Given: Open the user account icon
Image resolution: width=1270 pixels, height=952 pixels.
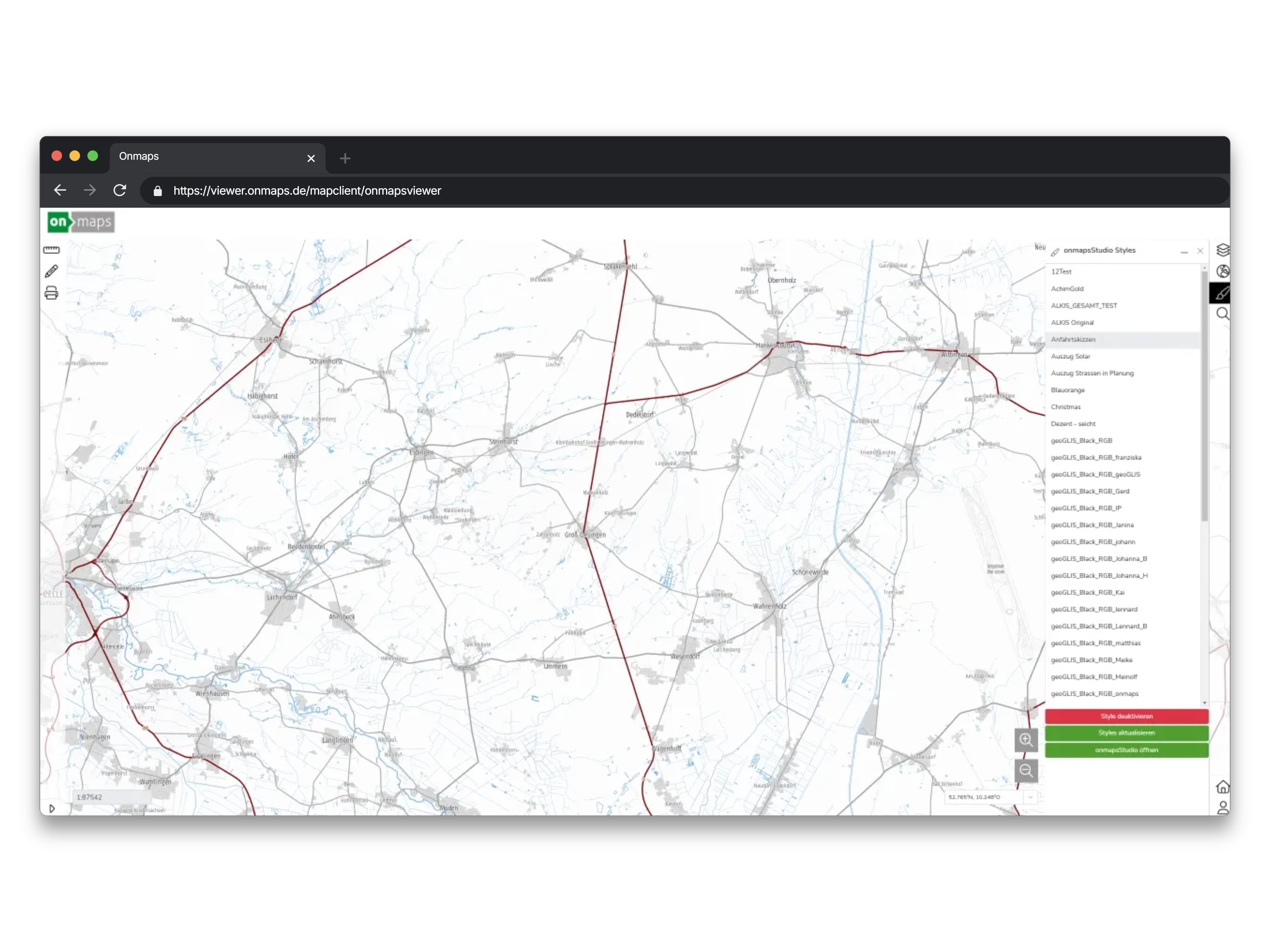Looking at the screenshot, I should click(x=1222, y=807).
